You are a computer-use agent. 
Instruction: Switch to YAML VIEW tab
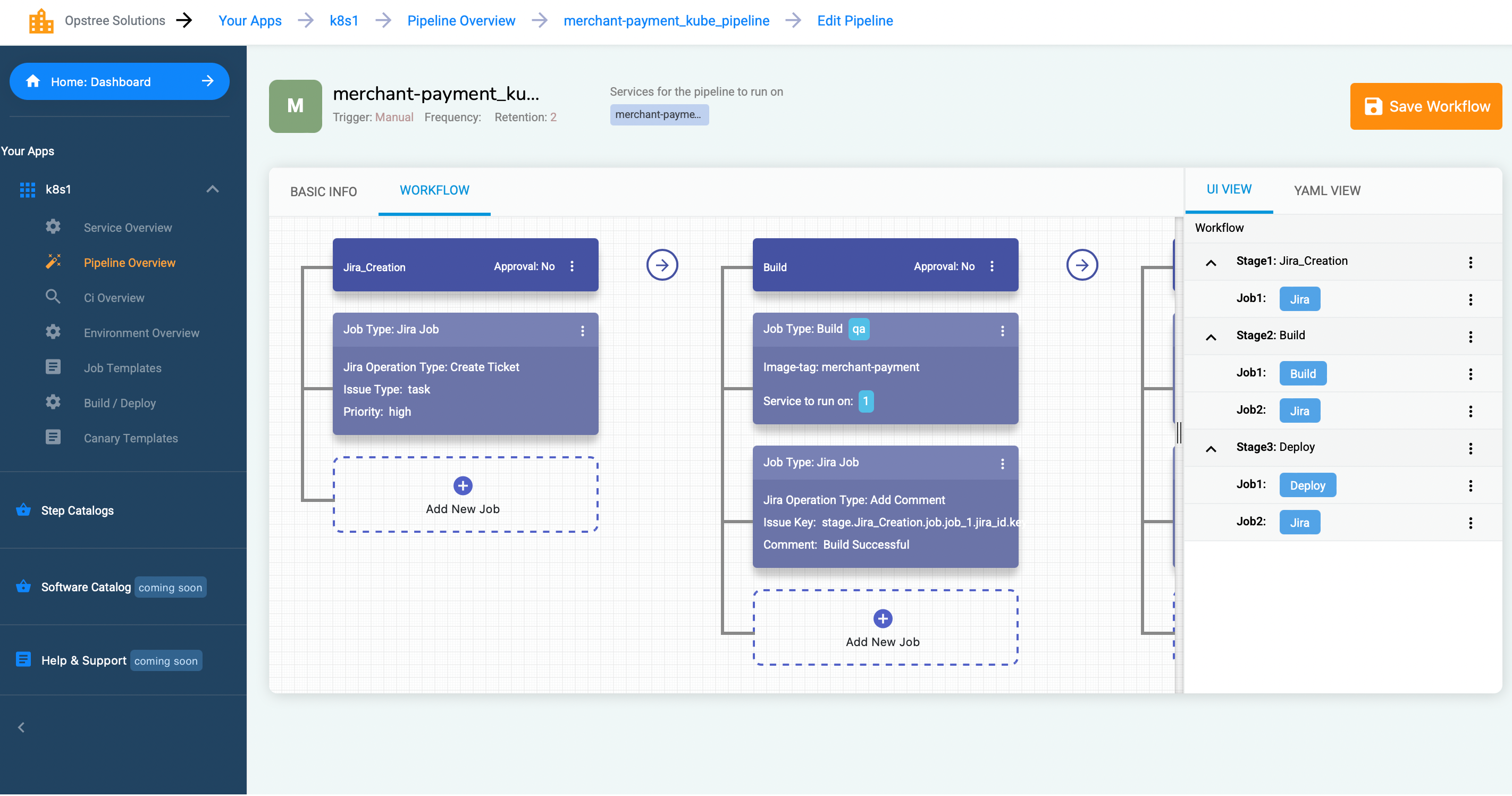coord(1326,190)
